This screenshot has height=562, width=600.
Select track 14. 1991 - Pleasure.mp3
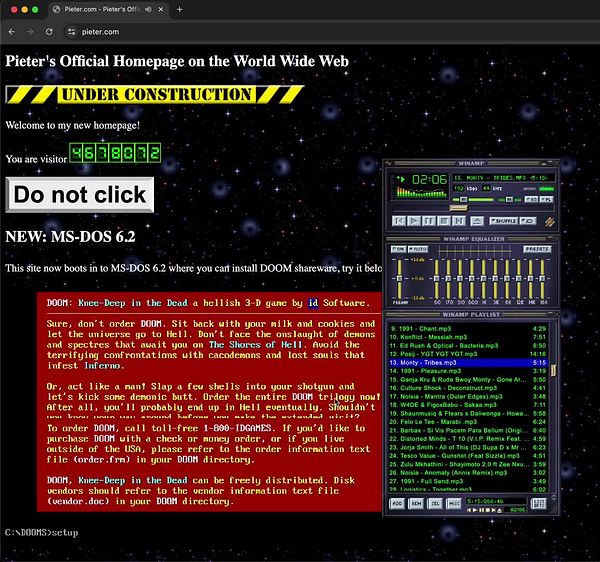(x=468, y=370)
